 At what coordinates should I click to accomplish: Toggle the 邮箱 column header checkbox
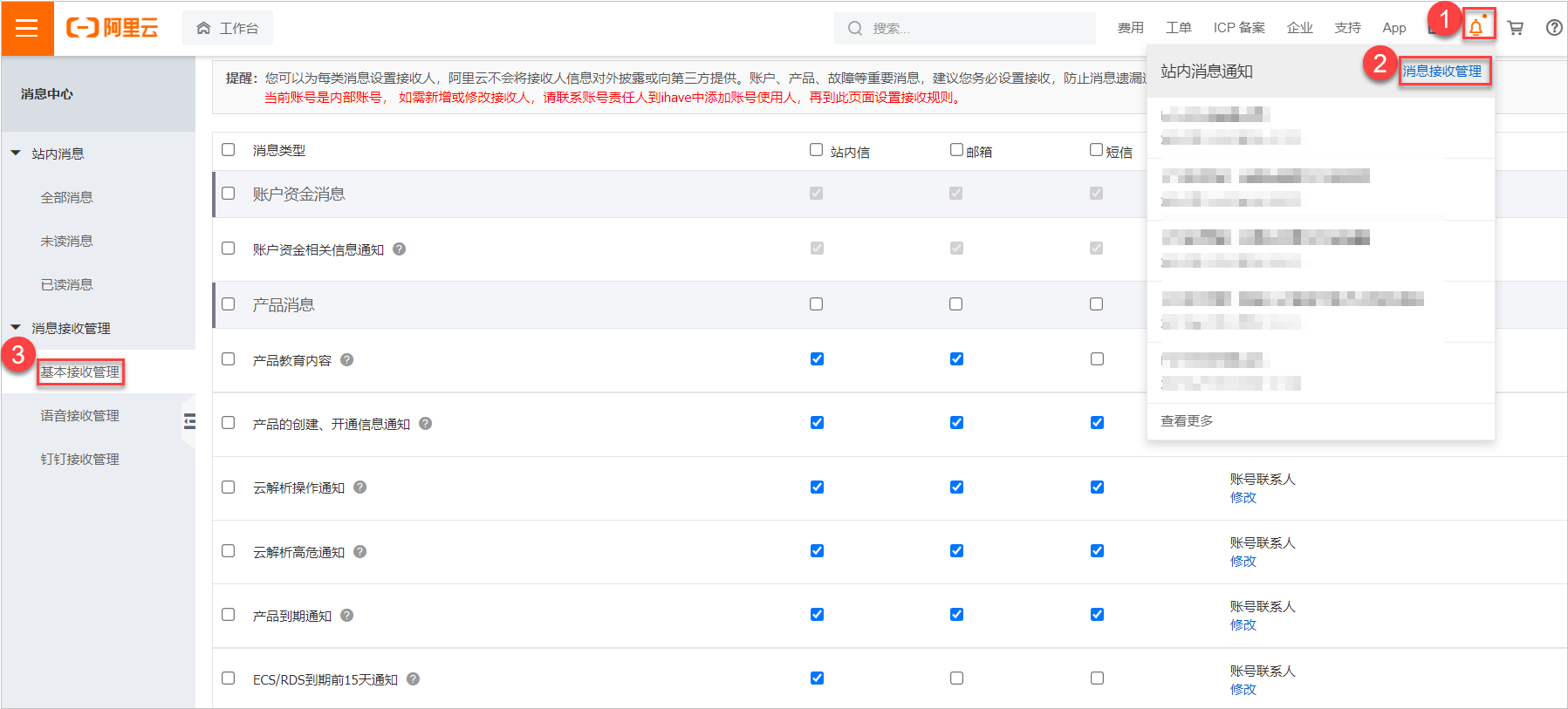[x=957, y=150]
